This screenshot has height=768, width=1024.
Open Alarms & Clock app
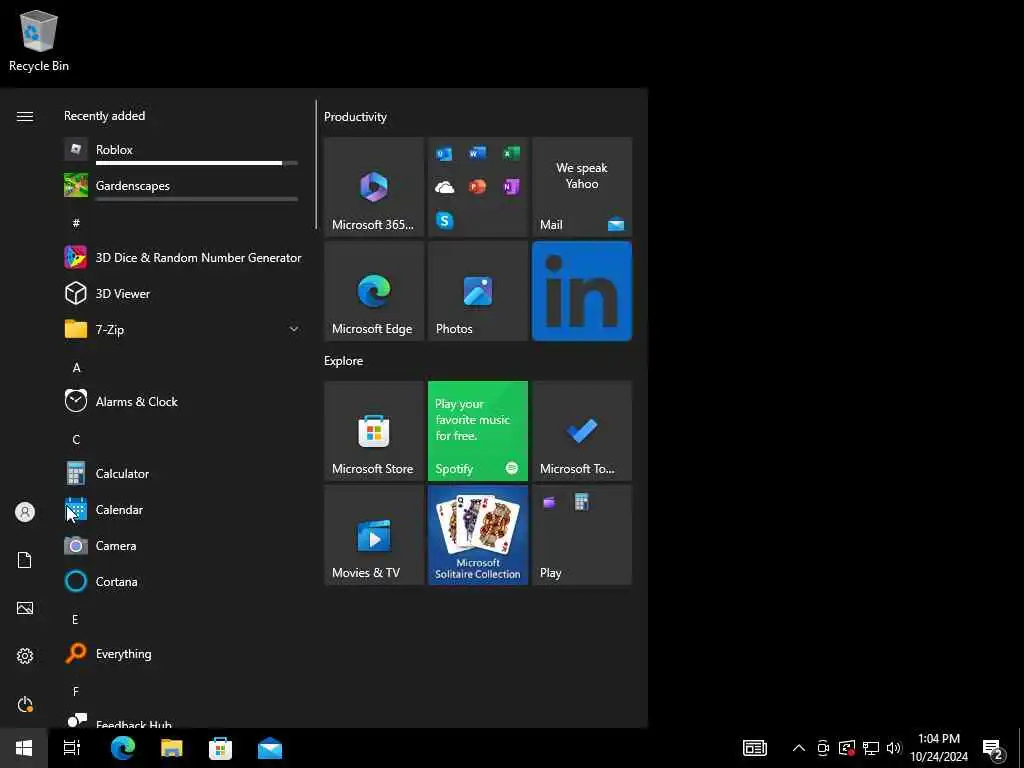182,401
